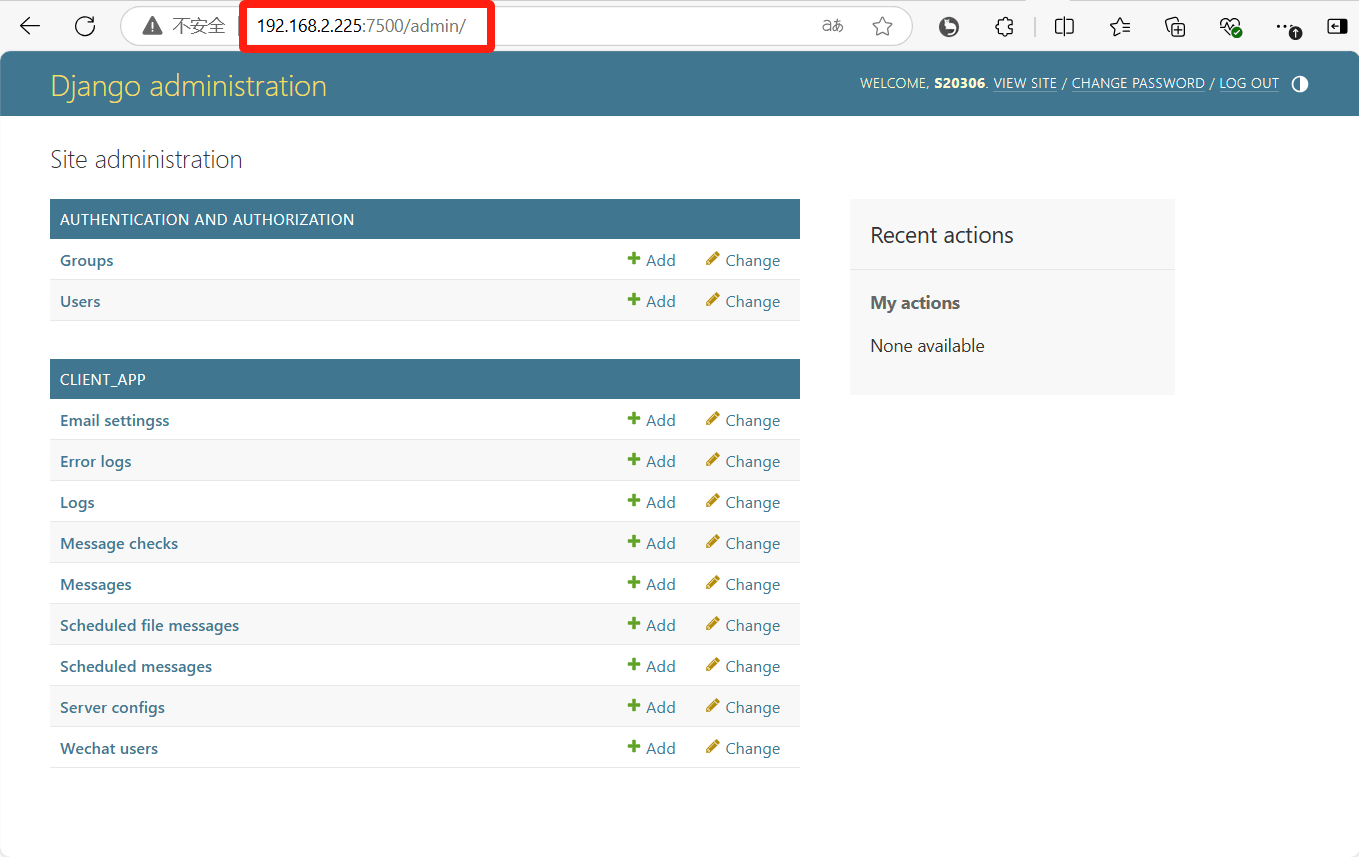The height and width of the screenshot is (857, 1359).
Task: Add a new Message check
Action: tap(652, 543)
